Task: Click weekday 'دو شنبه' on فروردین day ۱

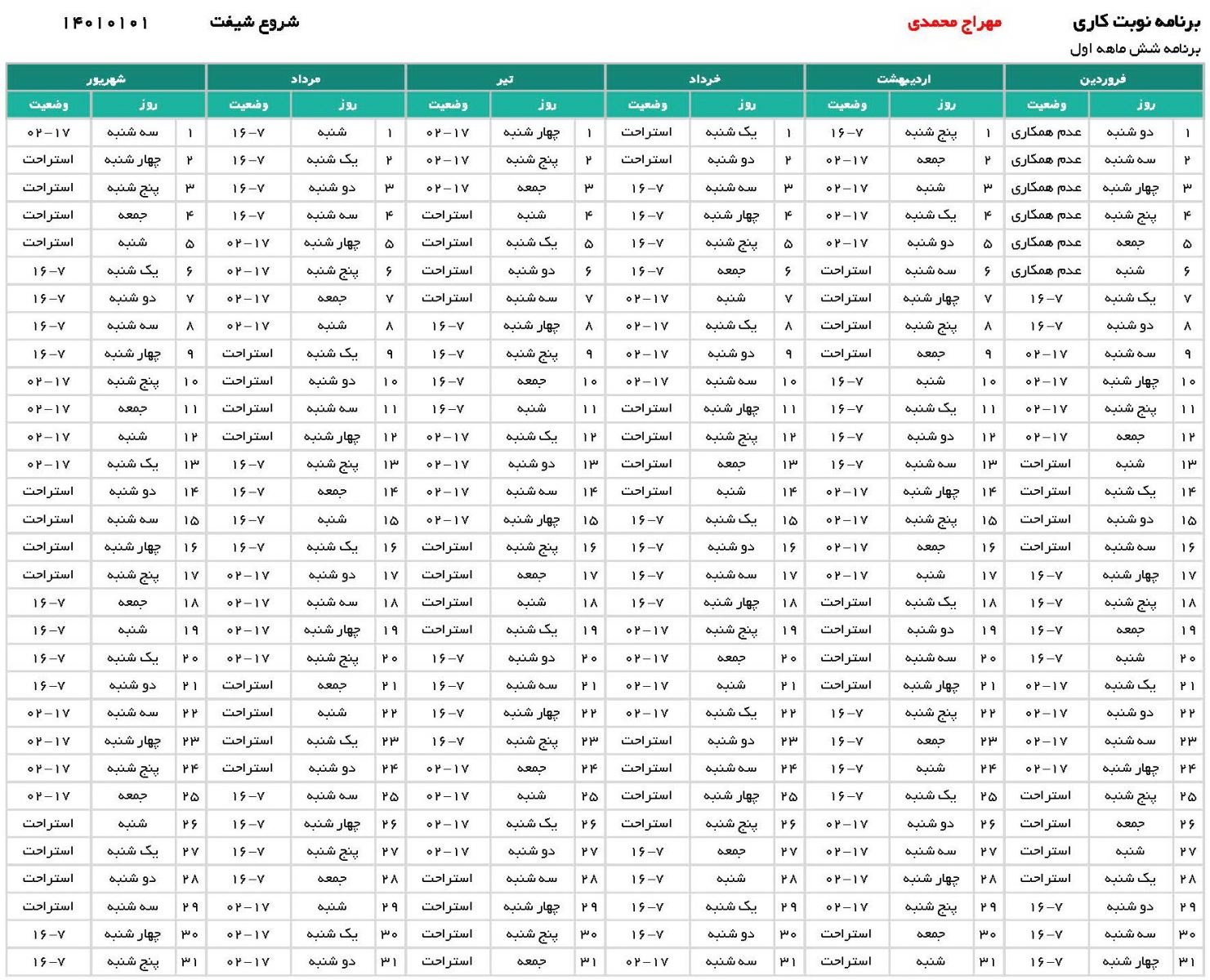Action: tap(1130, 132)
